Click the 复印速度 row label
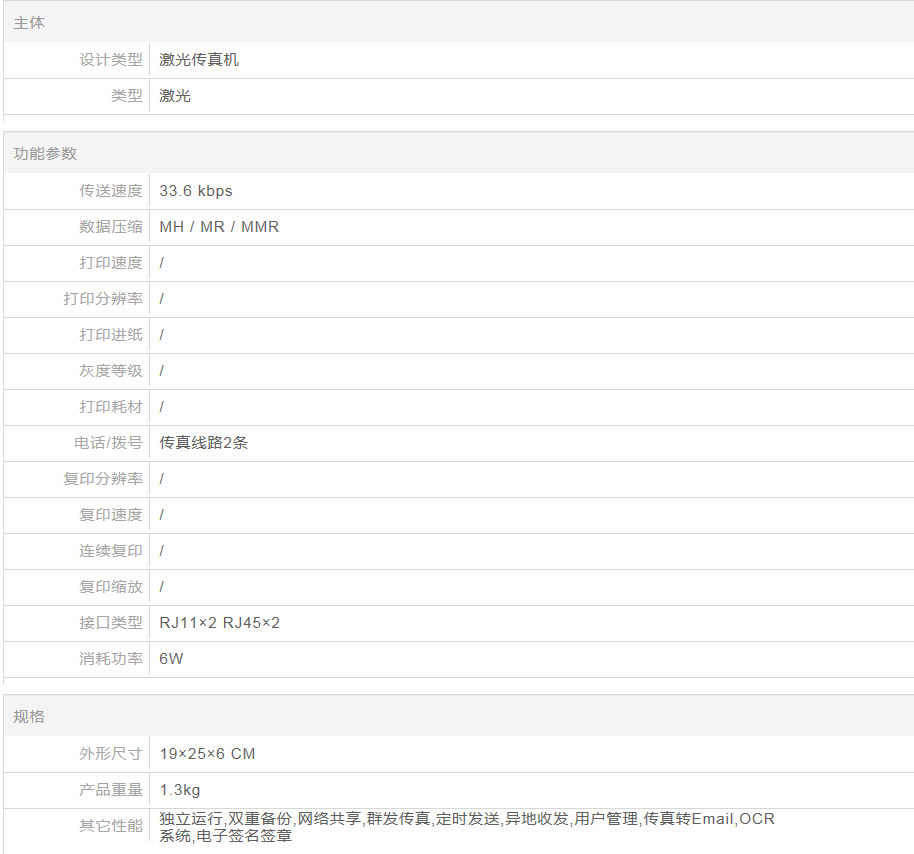 click(111, 515)
